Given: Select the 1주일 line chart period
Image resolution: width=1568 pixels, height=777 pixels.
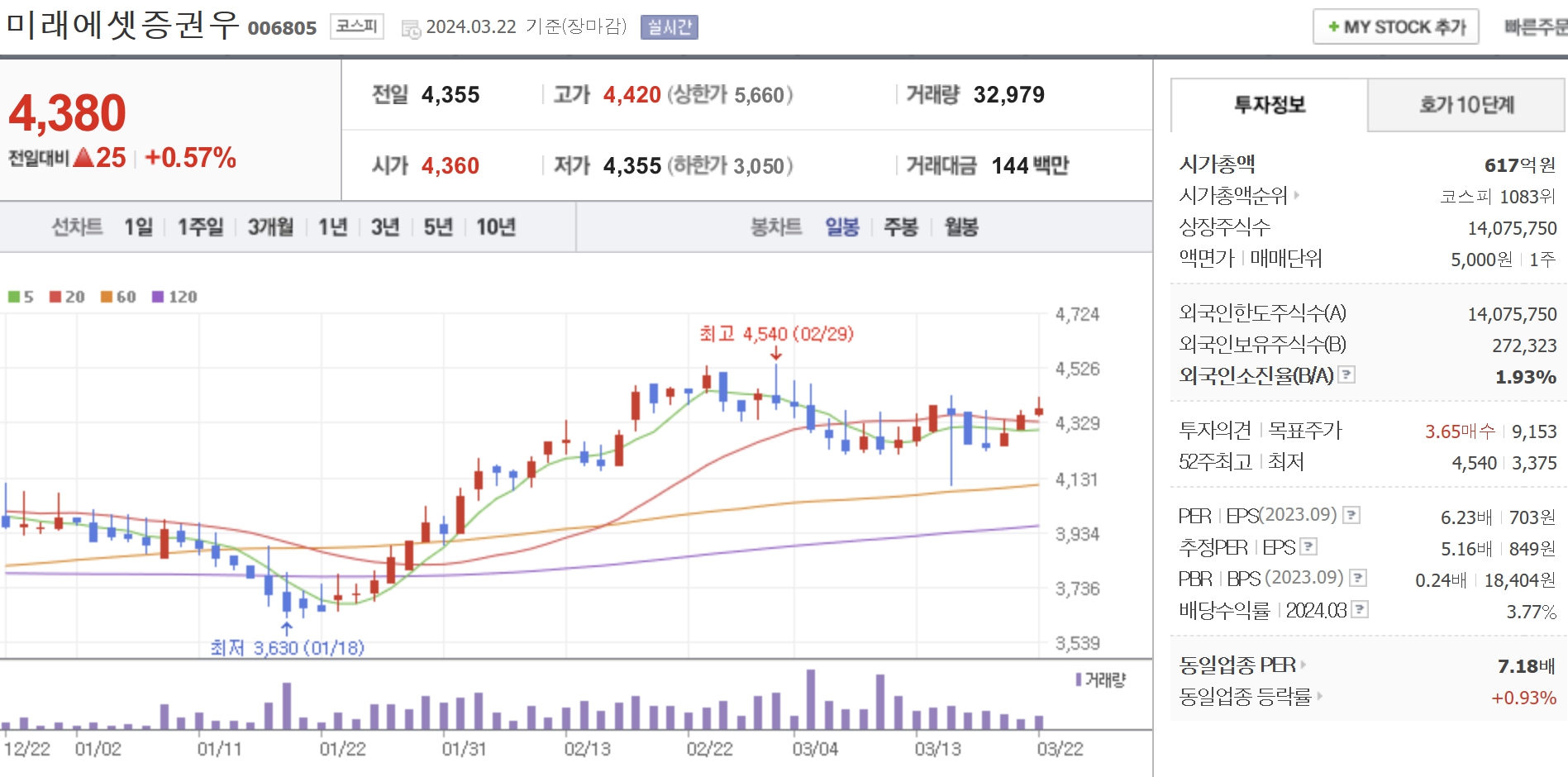Looking at the screenshot, I should click(x=201, y=226).
